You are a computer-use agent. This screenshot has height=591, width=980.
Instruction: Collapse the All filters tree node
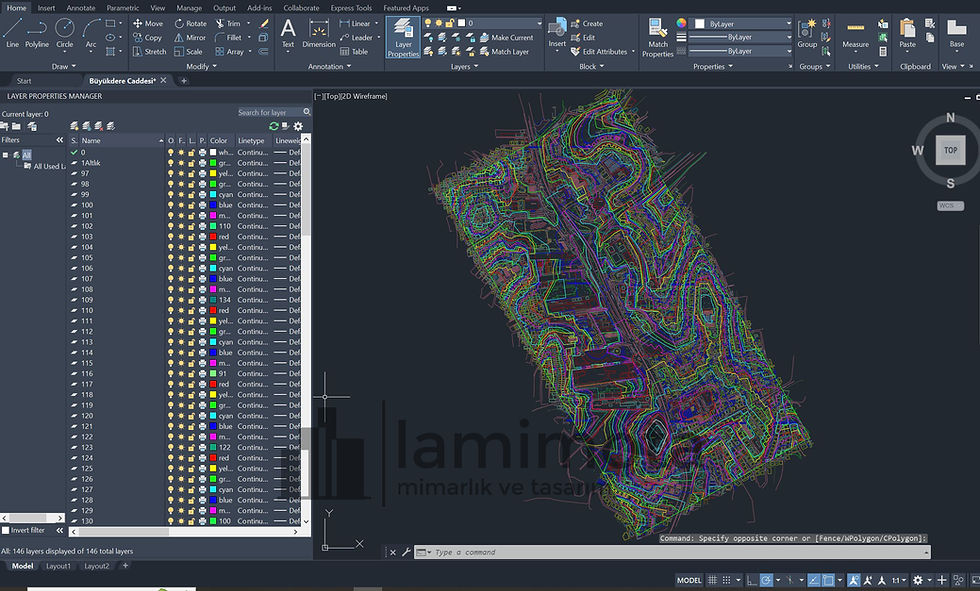6,155
